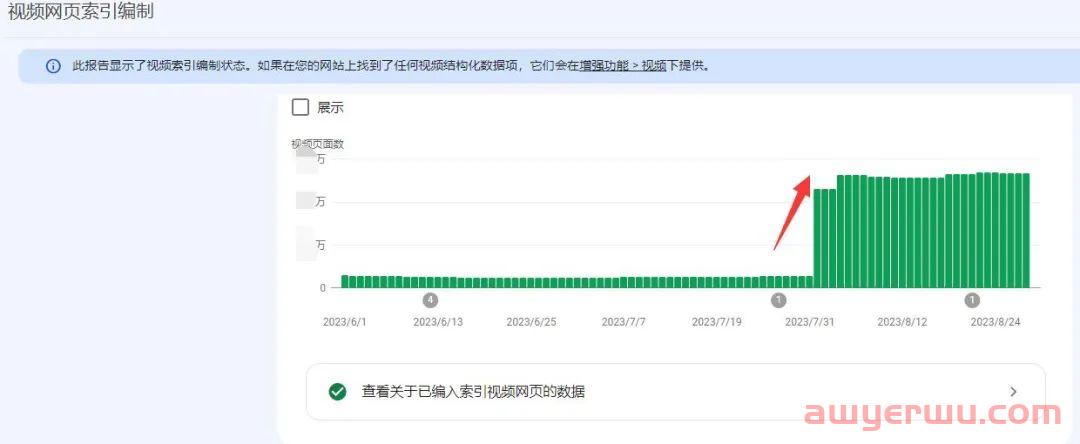Click the marker labeled 1 near 2023/8/24
The image size is (1080, 444).
972,300
